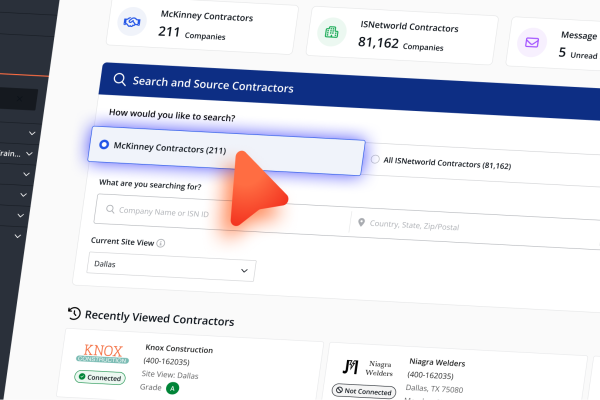Click the Niagra Welders logo

pos(368,367)
